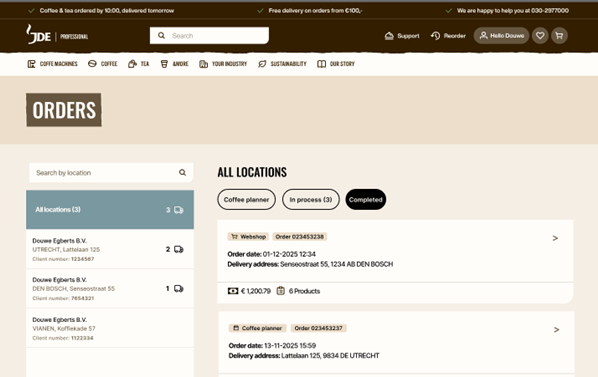Expand order 023453238 with the chevron
The height and width of the screenshot is (377, 598).
pos(555,238)
